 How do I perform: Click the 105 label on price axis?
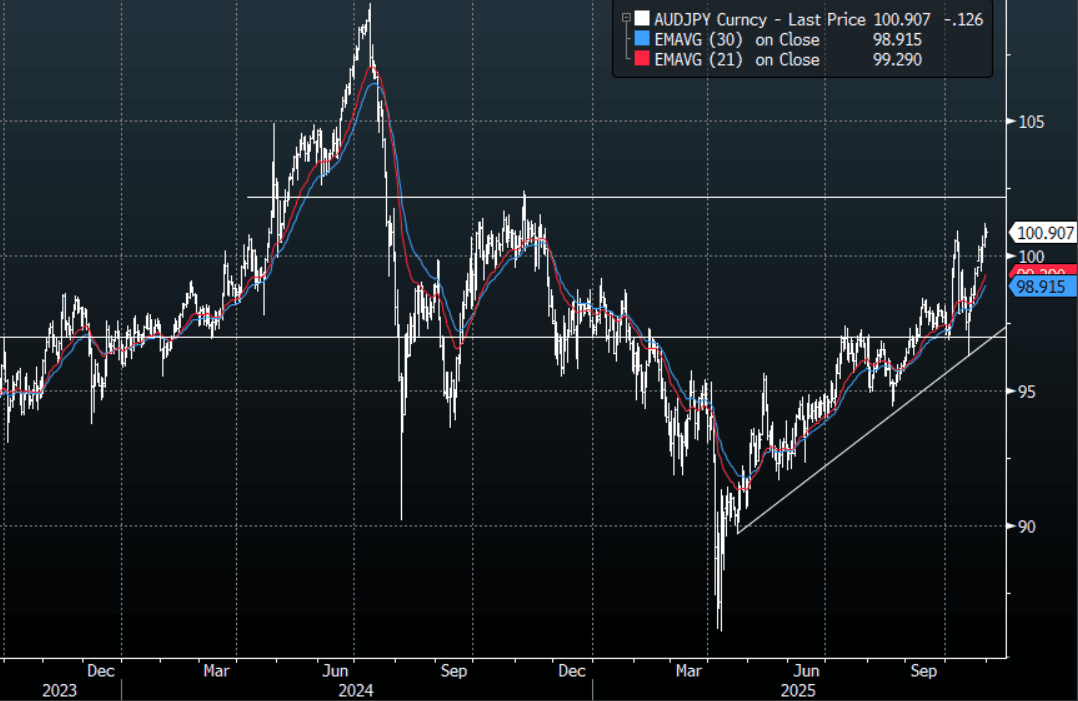pos(1030,122)
